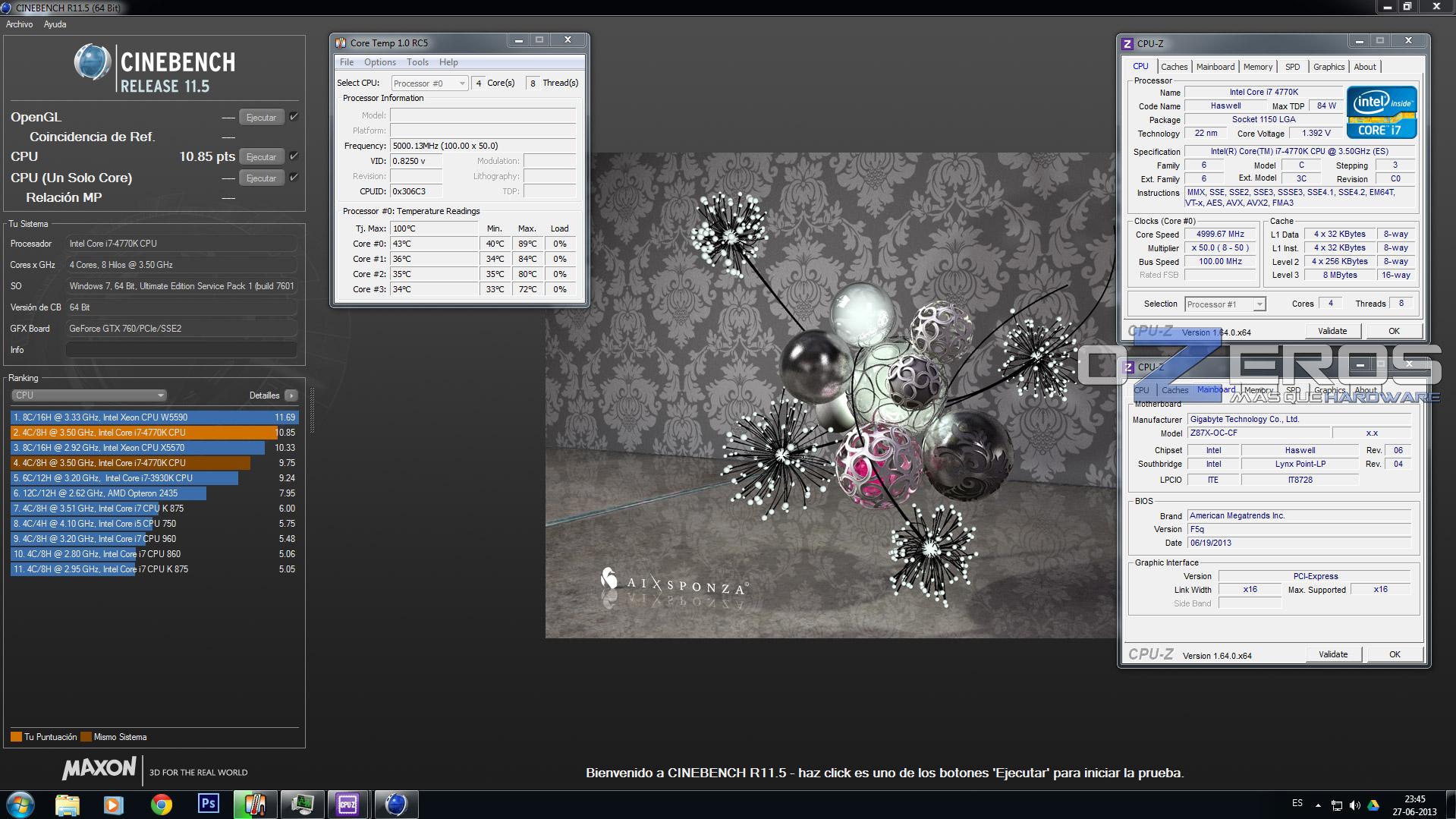
Task: Switch to Mainboard tab in upper CPU-Z
Action: point(1215,67)
